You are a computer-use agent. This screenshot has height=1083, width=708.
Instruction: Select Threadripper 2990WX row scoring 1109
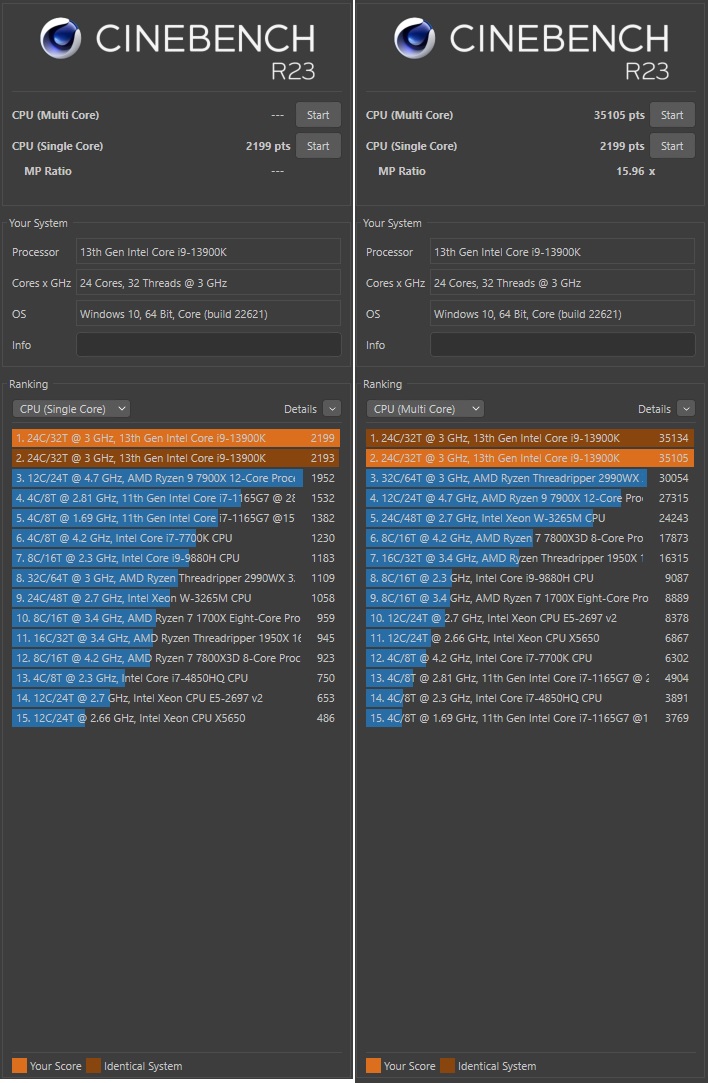pos(175,578)
